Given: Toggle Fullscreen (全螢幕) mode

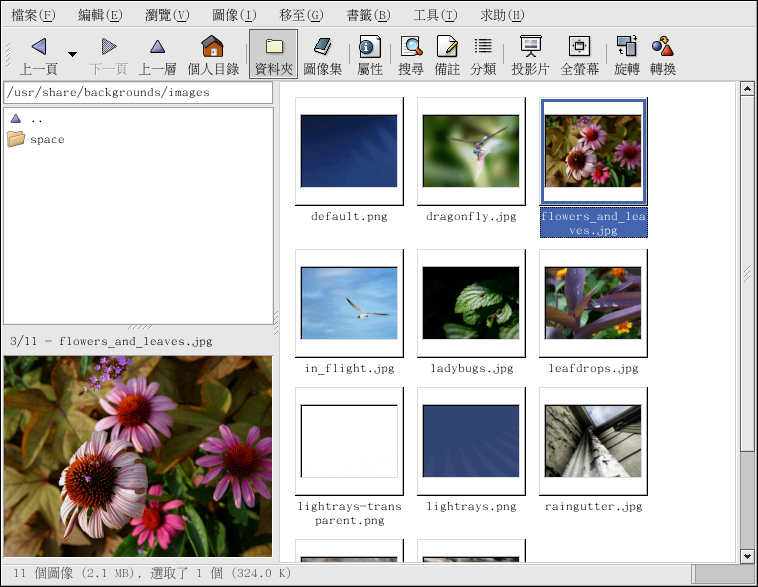Looking at the screenshot, I should 579,47.
